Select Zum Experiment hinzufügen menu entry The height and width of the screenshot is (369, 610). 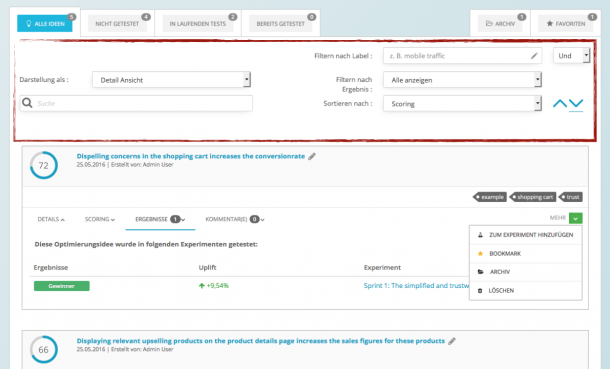[526, 235]
